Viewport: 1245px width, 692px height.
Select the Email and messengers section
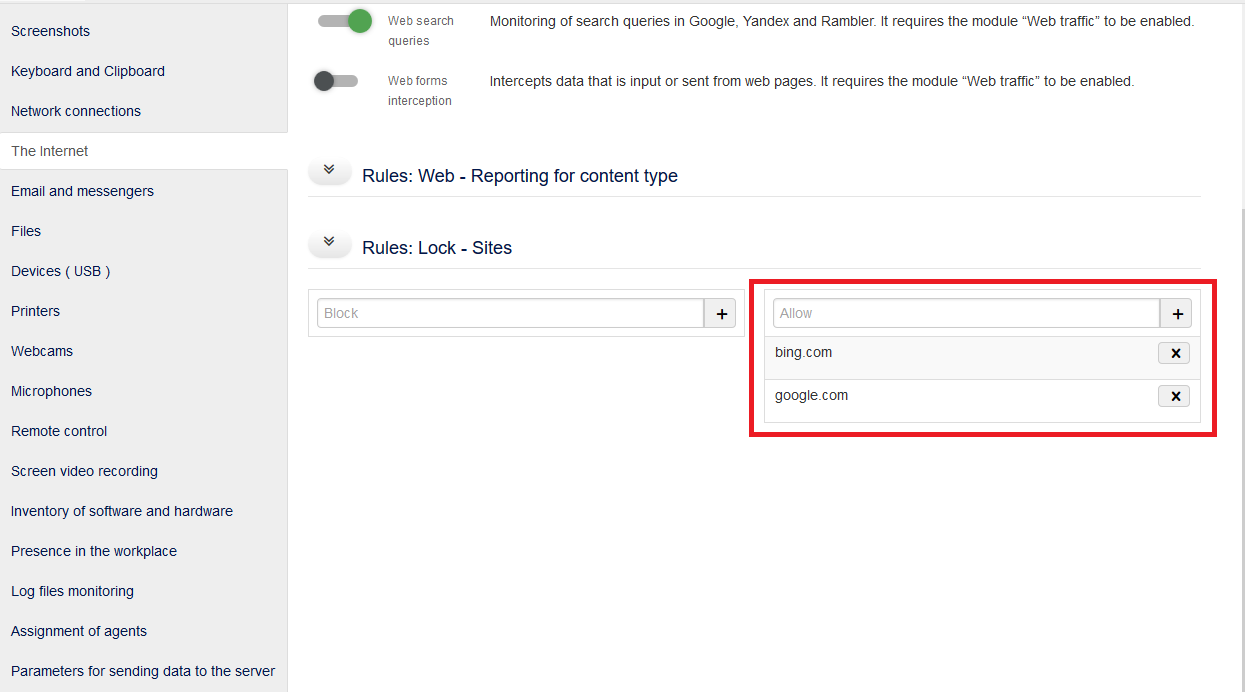[82, 191]
